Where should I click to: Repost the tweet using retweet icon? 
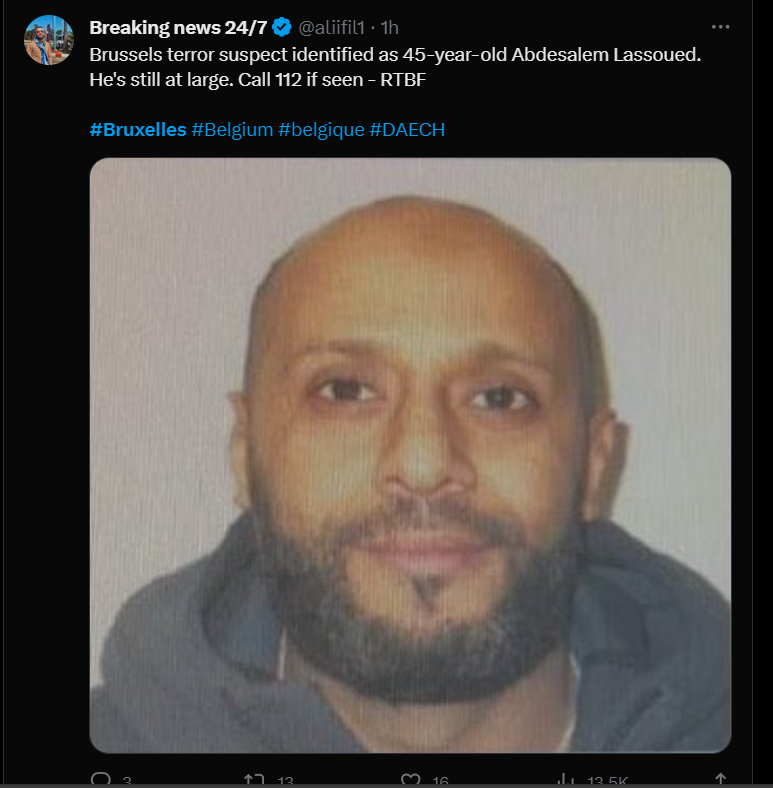[254, 780]
